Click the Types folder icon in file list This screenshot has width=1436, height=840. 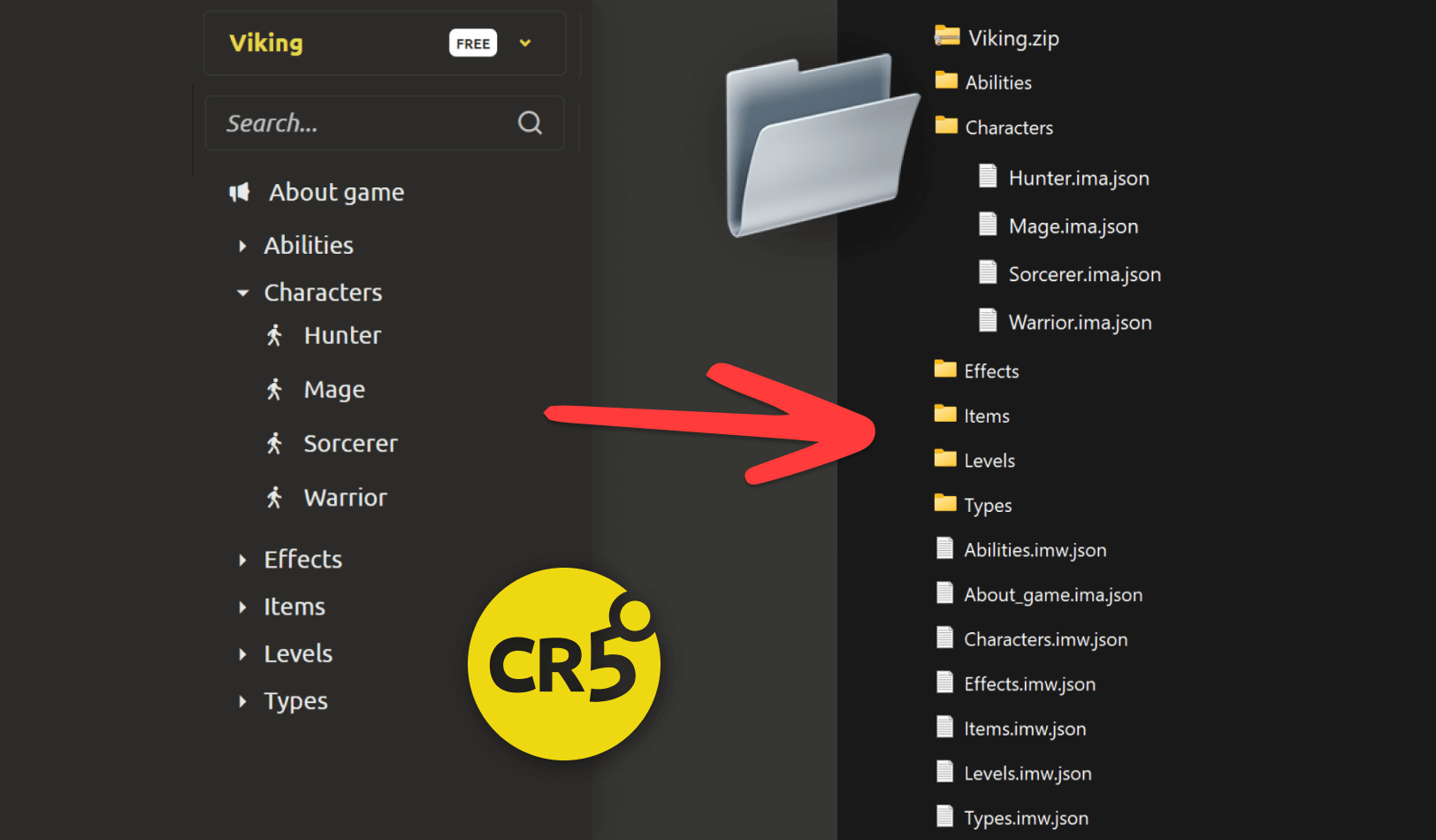click(945, 503)
